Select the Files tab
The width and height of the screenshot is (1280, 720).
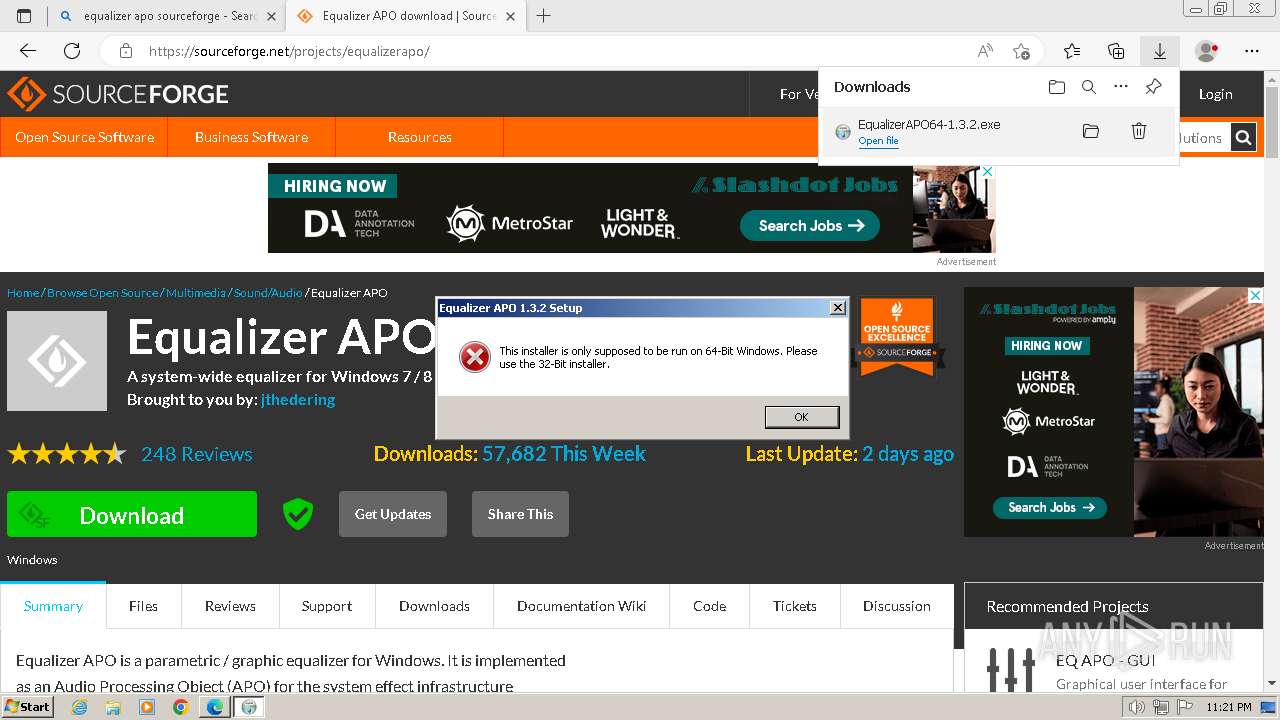(143, 606)
